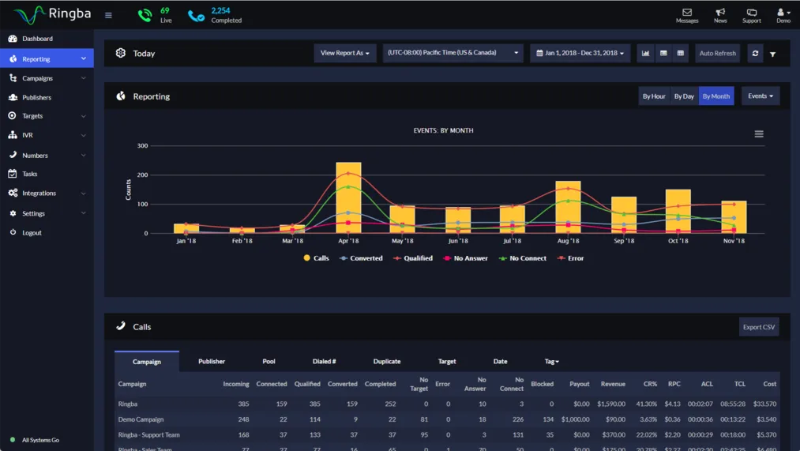Viewport: 800px width, 451px height.
Task: Switch chart grouping to By Day
Action: tap(684, 96)
